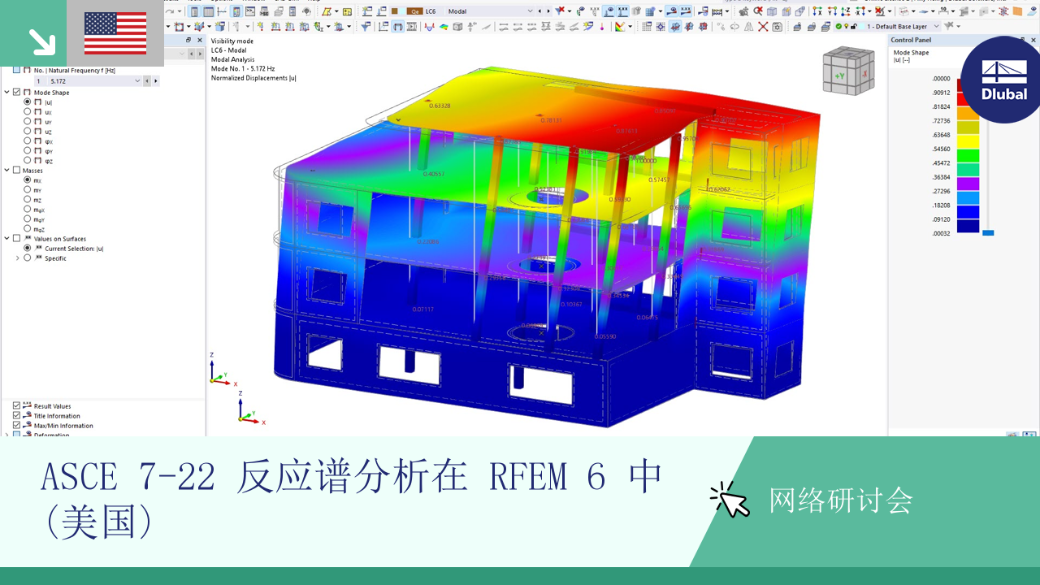Click the view axis X icon

point(818,11)
